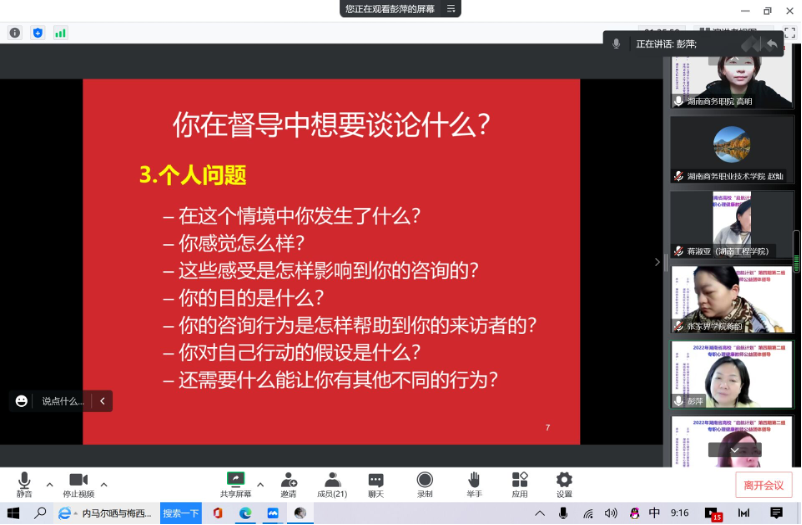Open the apps (应用) menu
Screen dimensions: 802x525
click(x=519, y=484)
